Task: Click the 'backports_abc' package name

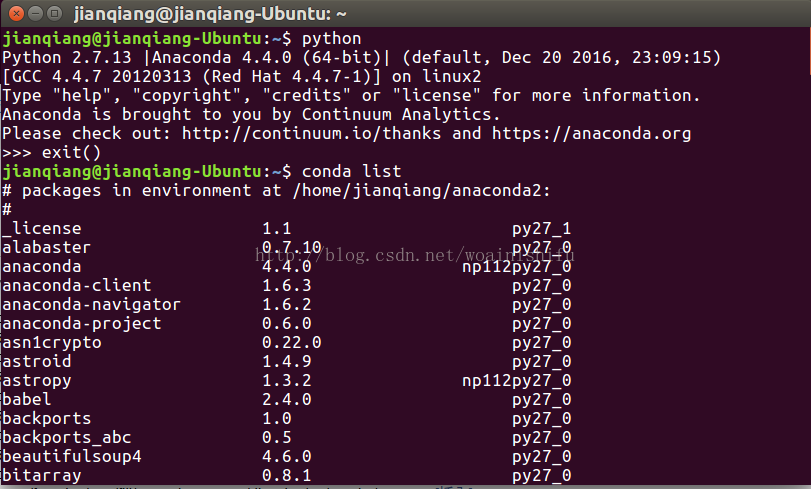Action: (67, 437)
